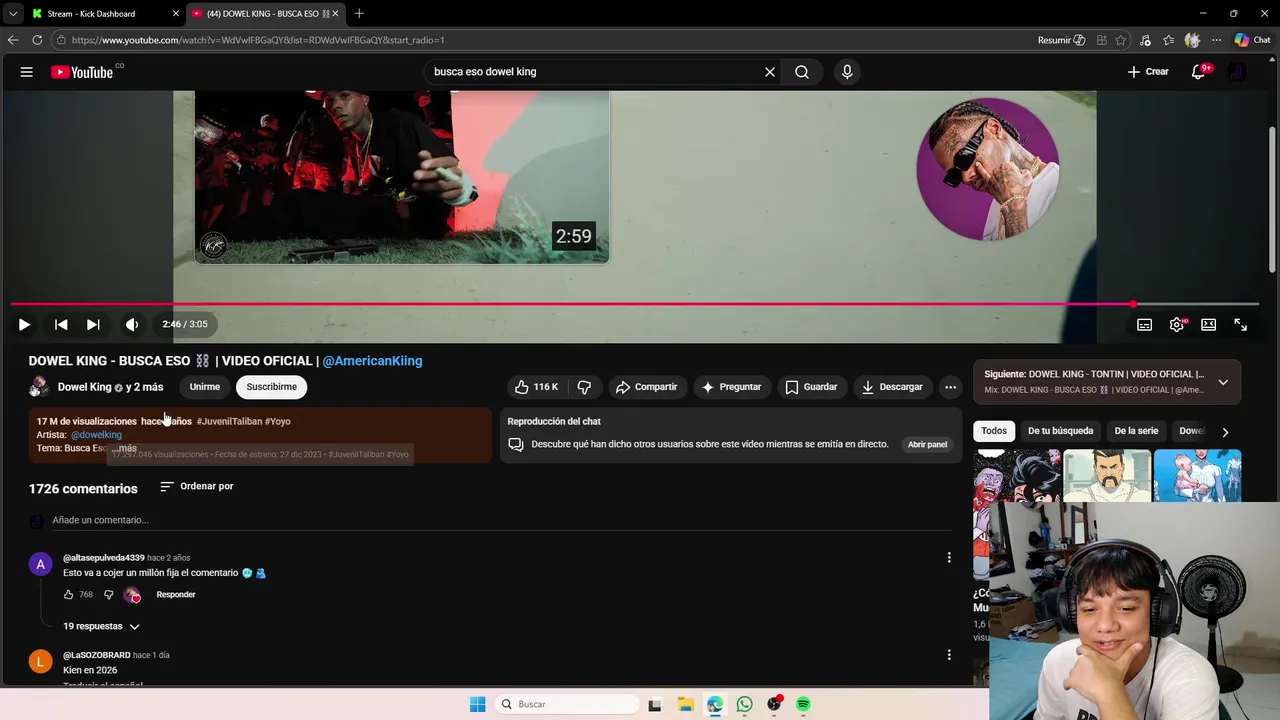Open the #JuvenilTaliban hashtag
Screen dimensions: 1280x720
(x=229, y=421)
